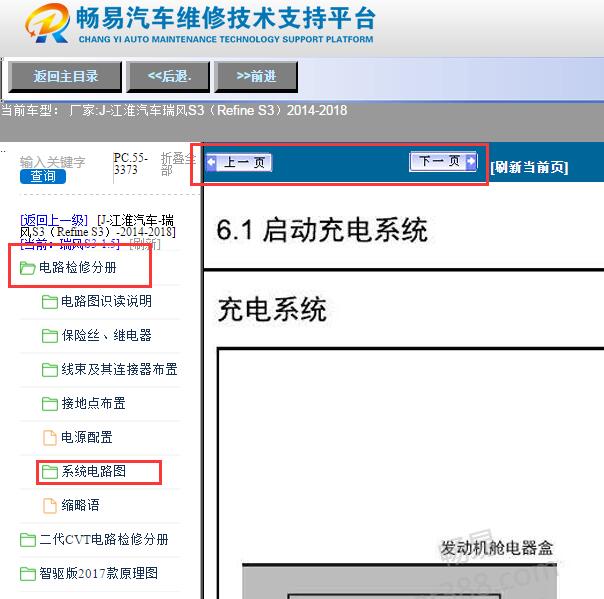This screenshot has height=599, width=604.
Task: Click the 当前车型 vehicle info text
Action: (174, 111)
